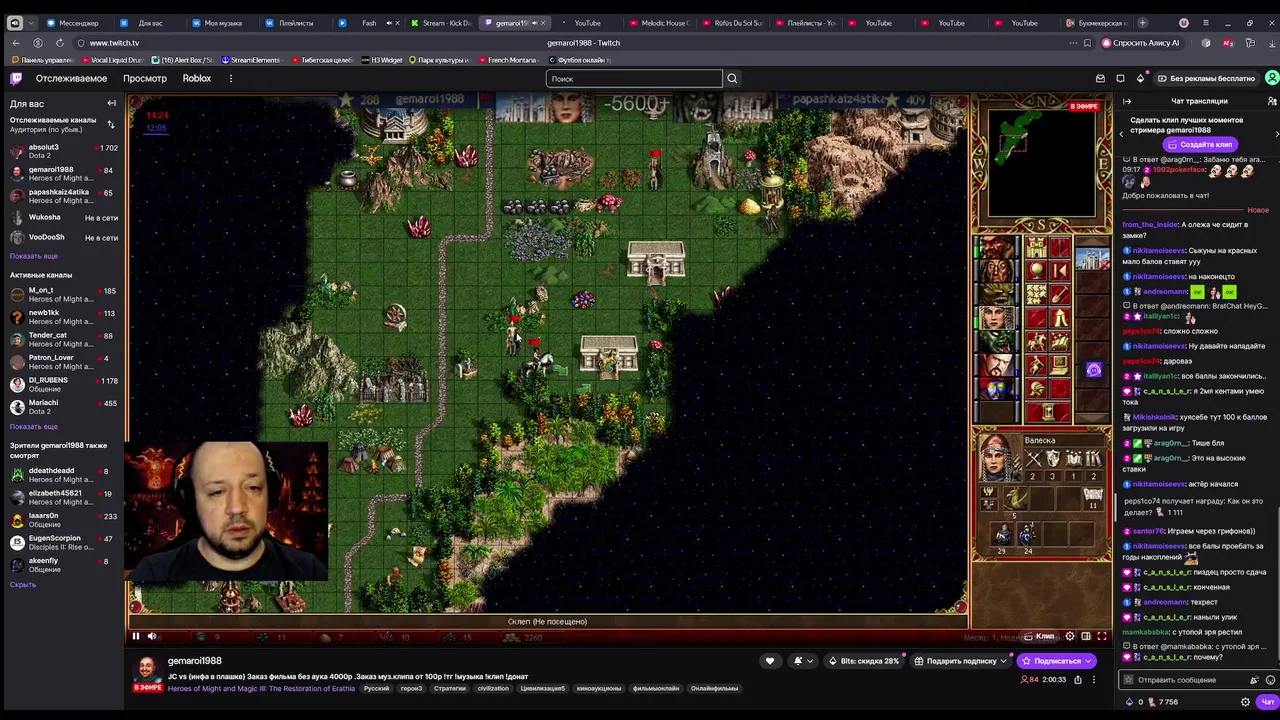Open the Wukosha offline channel

tap(63, 217)
